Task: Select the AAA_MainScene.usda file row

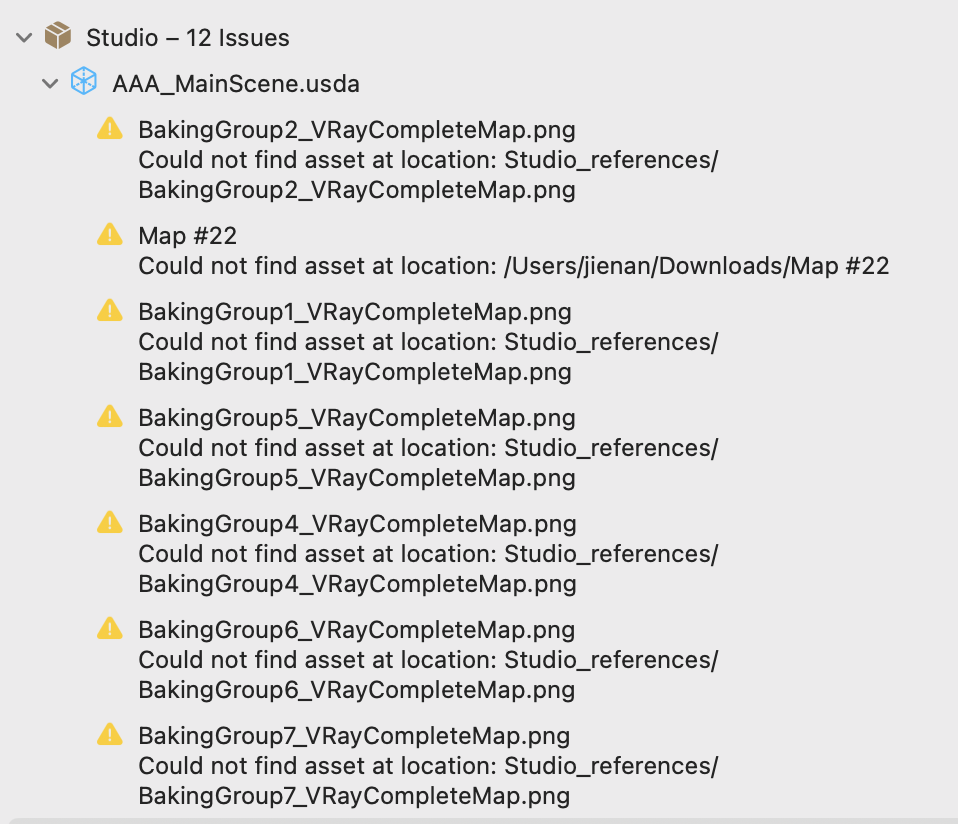Action: pyautogui.click(x=479, y=84)
